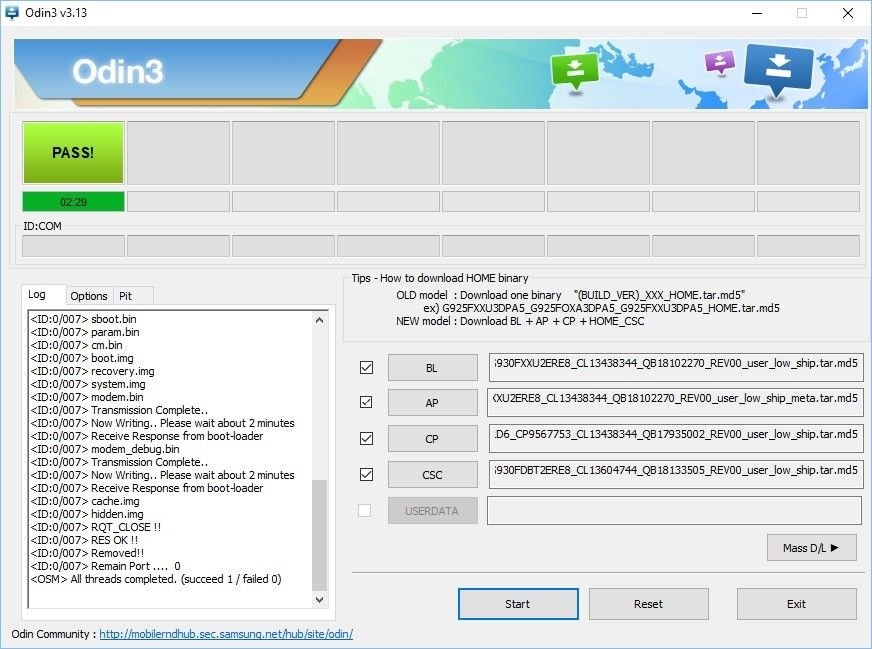Select the 'system.img' log line
Image resolution: width=872 pixels, height=649 pixels.
coord(88,384)
